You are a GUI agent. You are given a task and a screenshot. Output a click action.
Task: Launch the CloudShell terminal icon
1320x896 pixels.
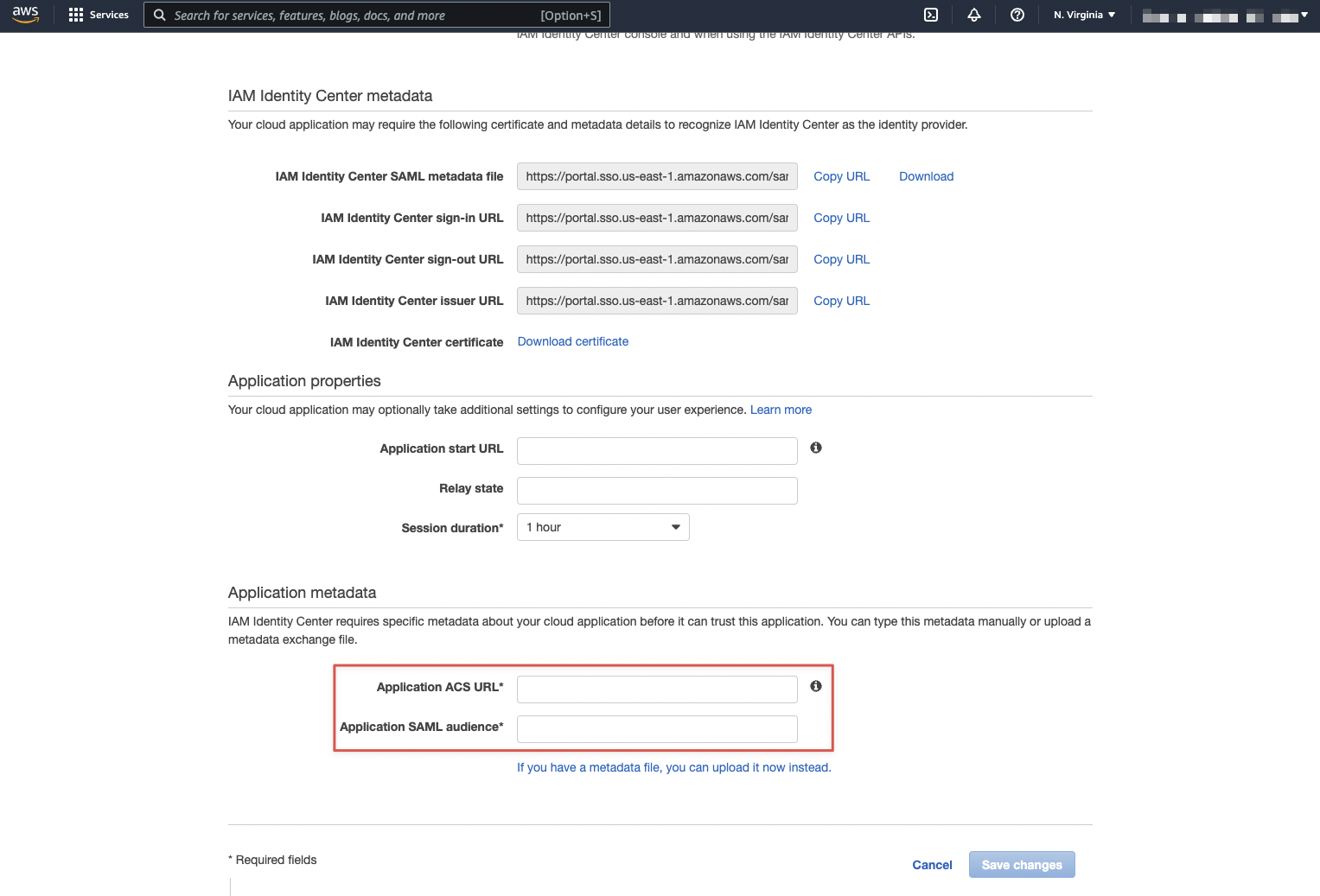(931, 15)
